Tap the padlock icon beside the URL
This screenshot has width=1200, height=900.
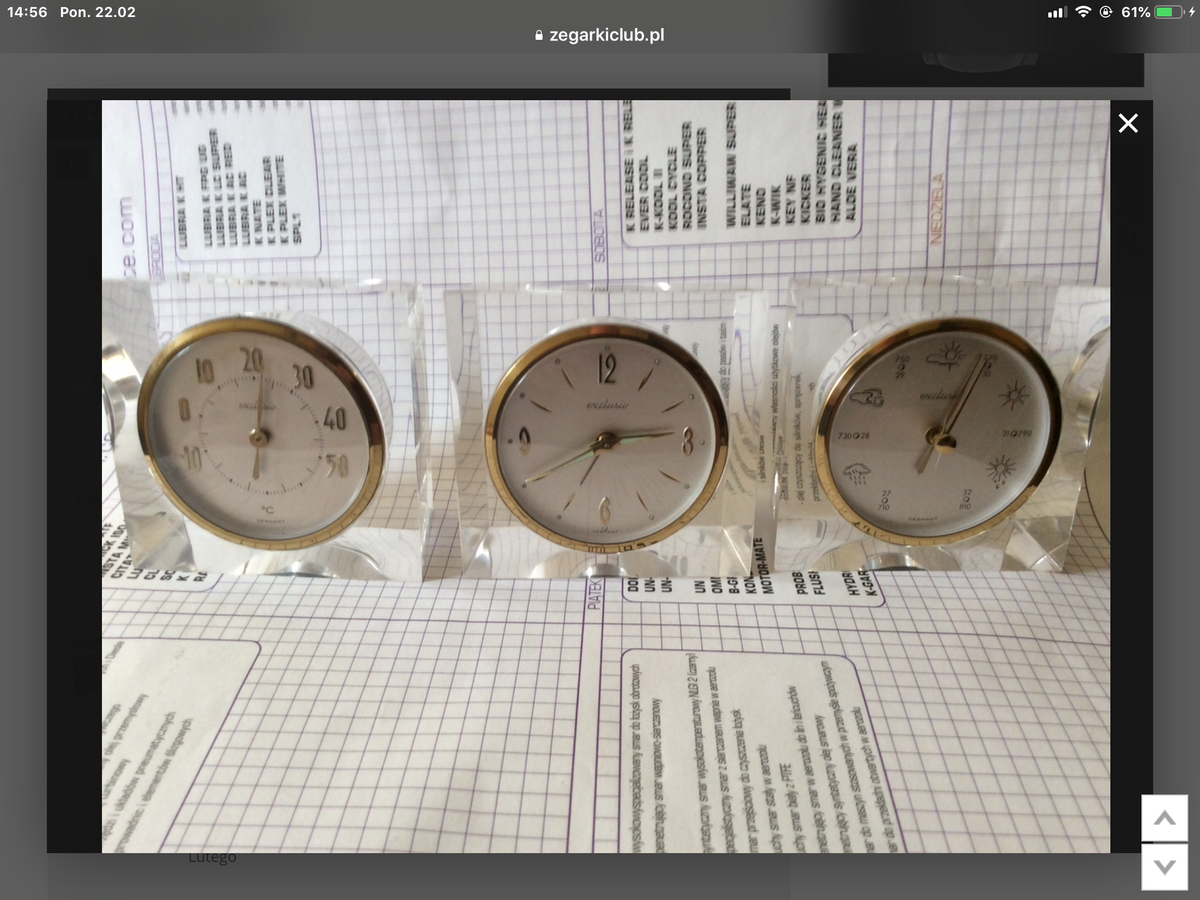(540, 35)
